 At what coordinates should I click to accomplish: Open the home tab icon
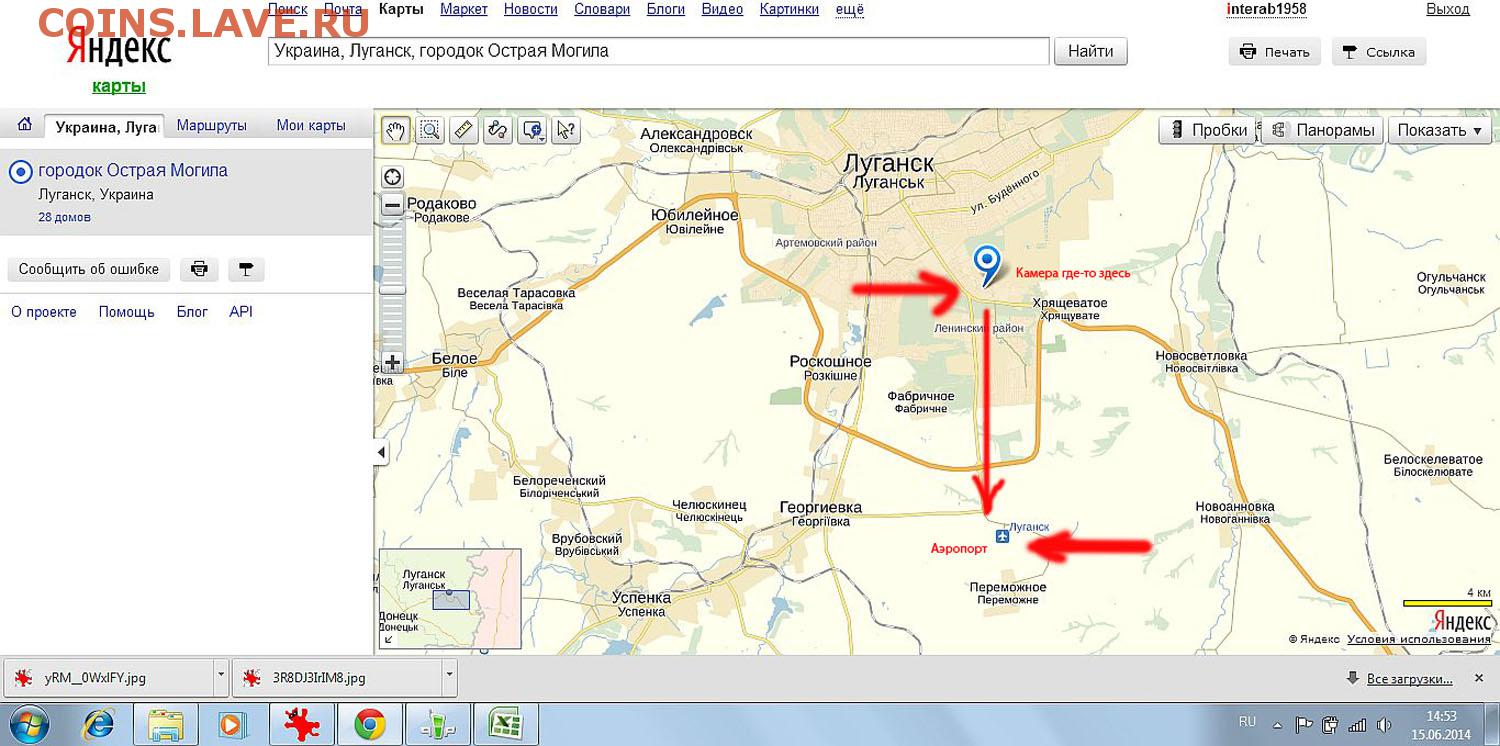25,125
